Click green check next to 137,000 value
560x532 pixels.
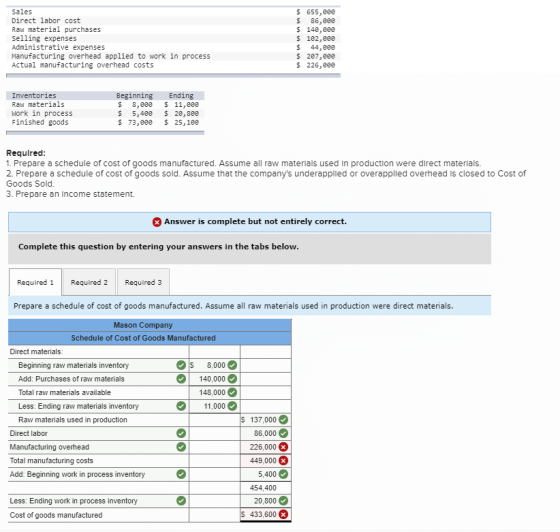(284, 420)
